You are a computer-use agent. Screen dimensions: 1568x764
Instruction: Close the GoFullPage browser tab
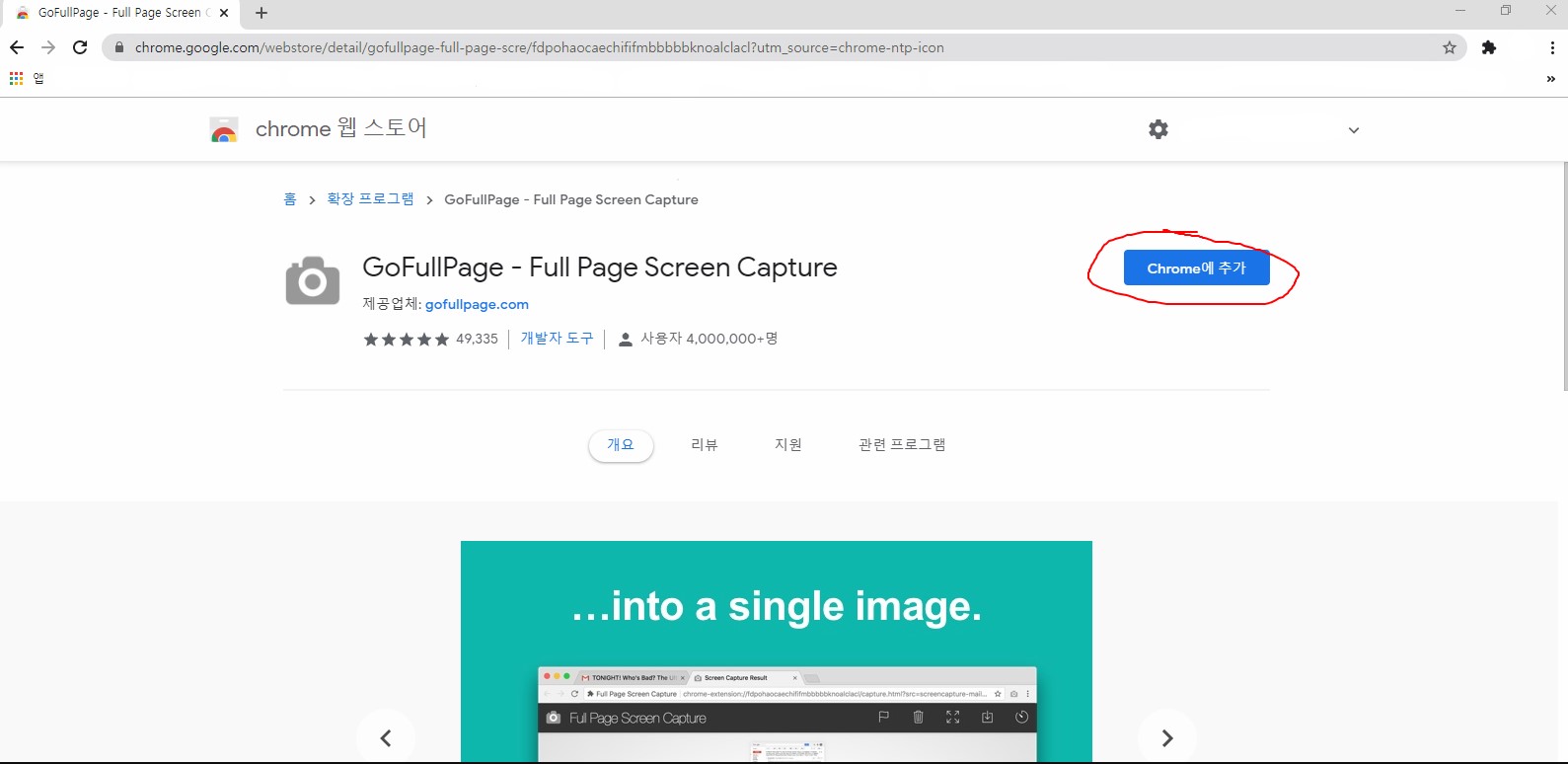[224, 13]
